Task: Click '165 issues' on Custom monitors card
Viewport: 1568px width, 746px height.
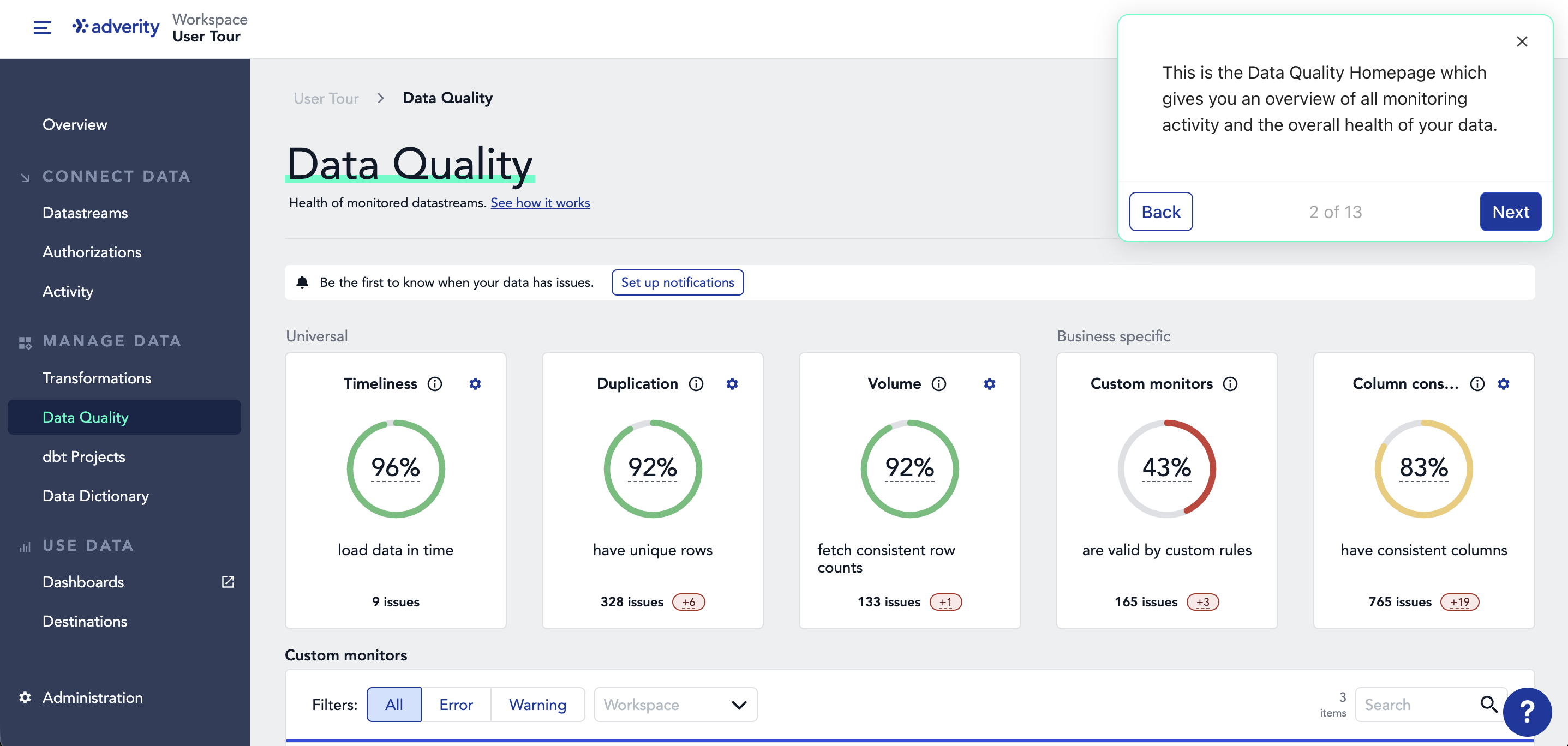Action: (x=1146, y=602)
